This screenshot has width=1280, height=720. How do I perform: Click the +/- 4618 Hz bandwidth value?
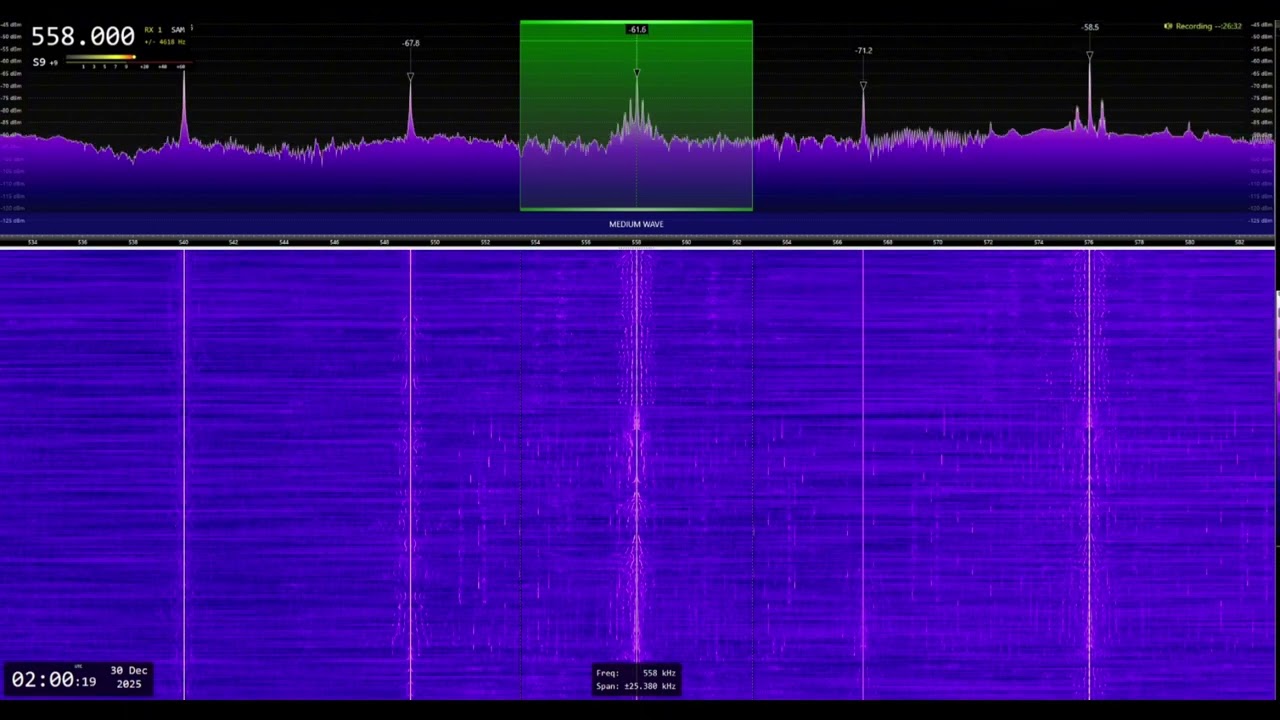(165, 42)
